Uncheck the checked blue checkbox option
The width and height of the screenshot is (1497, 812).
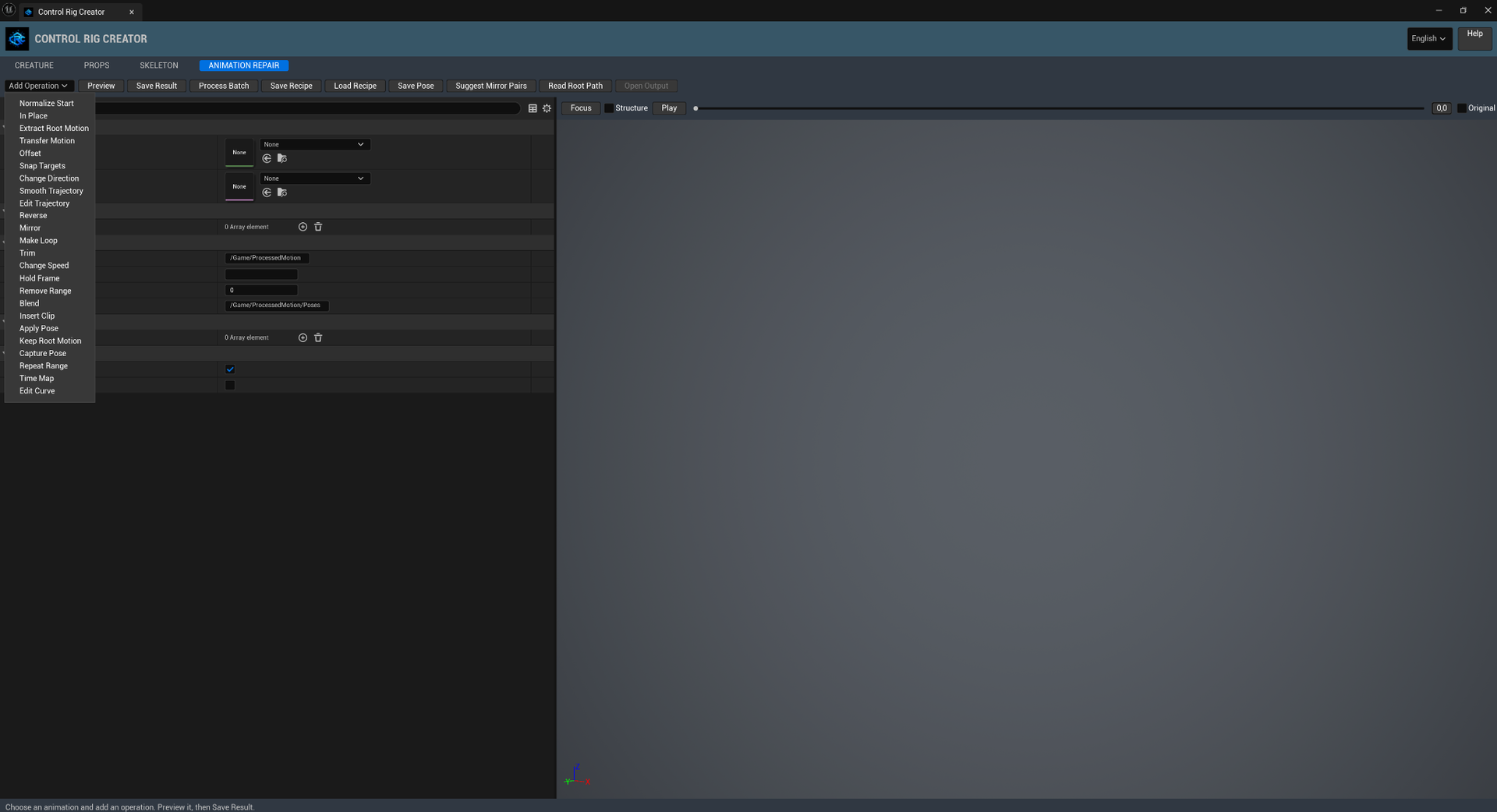[x=230, y=369]
